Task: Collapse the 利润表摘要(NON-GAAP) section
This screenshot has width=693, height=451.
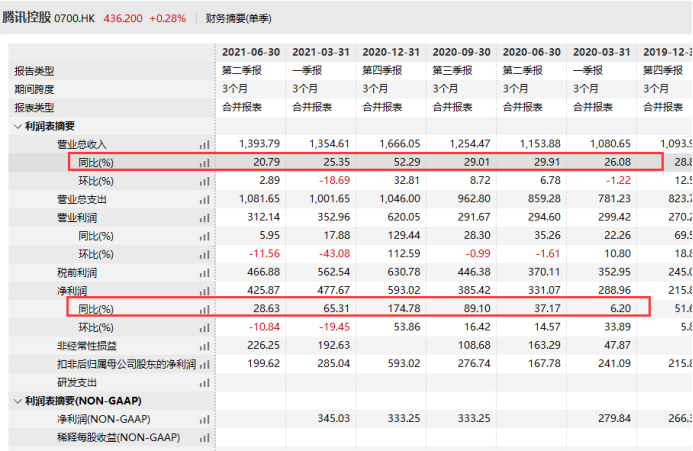Action: tap(17, 400)
